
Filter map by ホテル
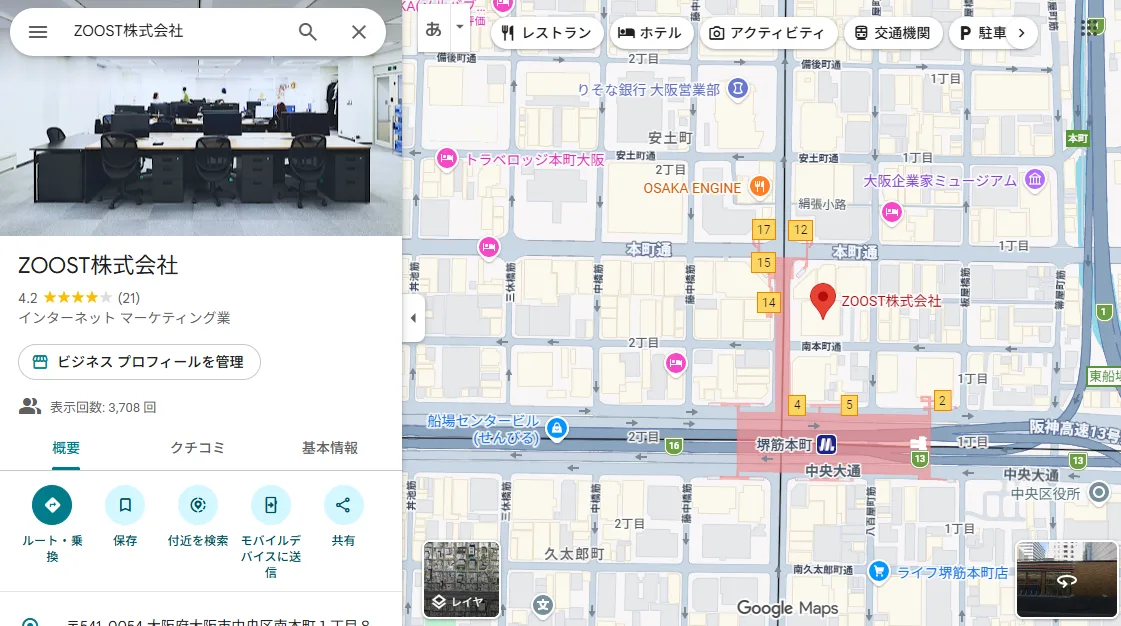[650, 33]
